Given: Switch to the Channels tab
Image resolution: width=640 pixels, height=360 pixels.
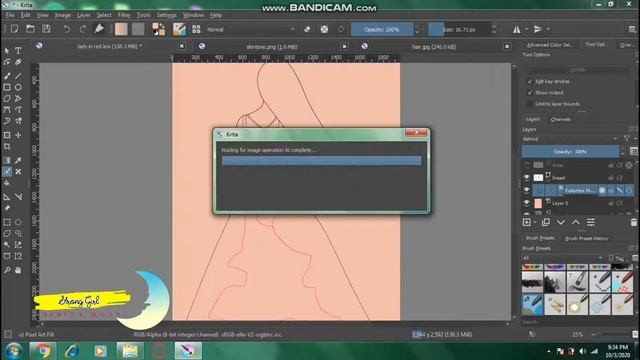Looking at the screenshot, I should click(560, 119).
